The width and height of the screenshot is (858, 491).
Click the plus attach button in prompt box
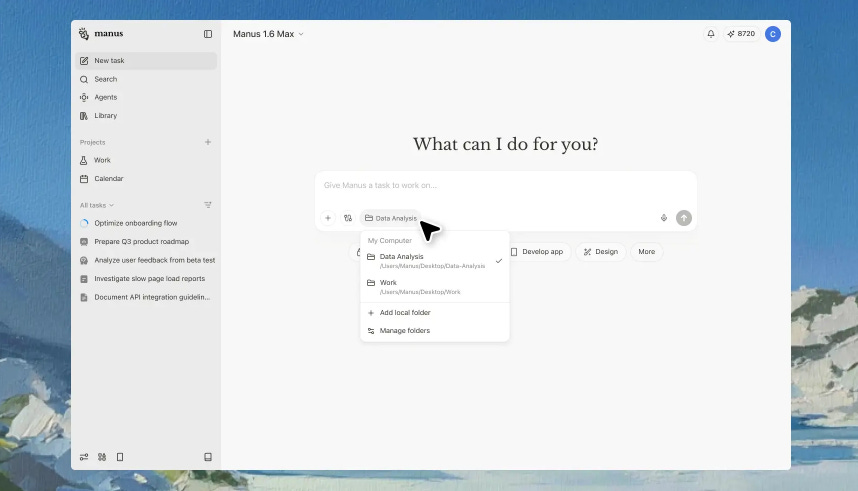pyautogui.click(x=328, y=218)
